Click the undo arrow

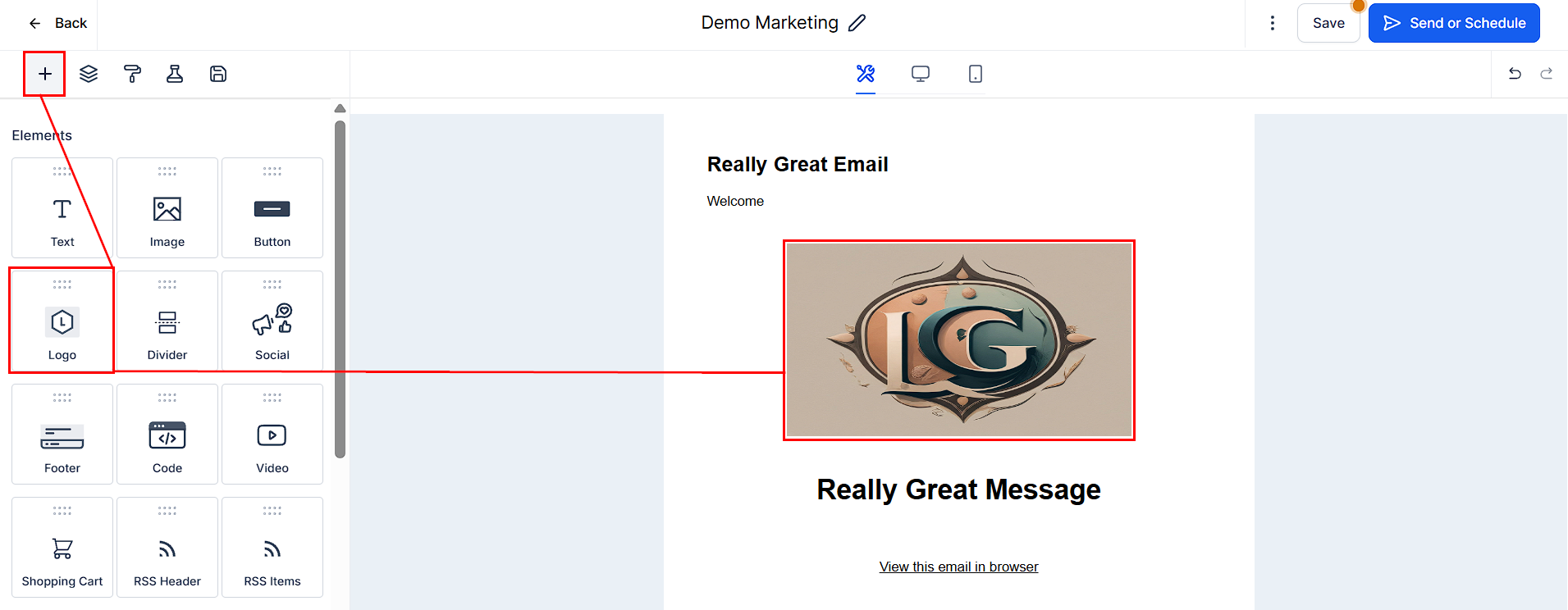coord(1515,74)
